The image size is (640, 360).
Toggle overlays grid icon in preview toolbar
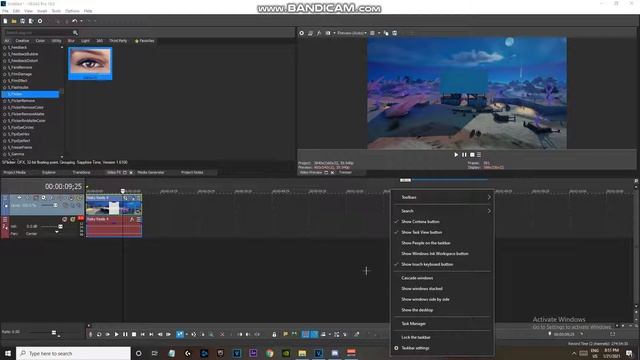coord(372,33)
